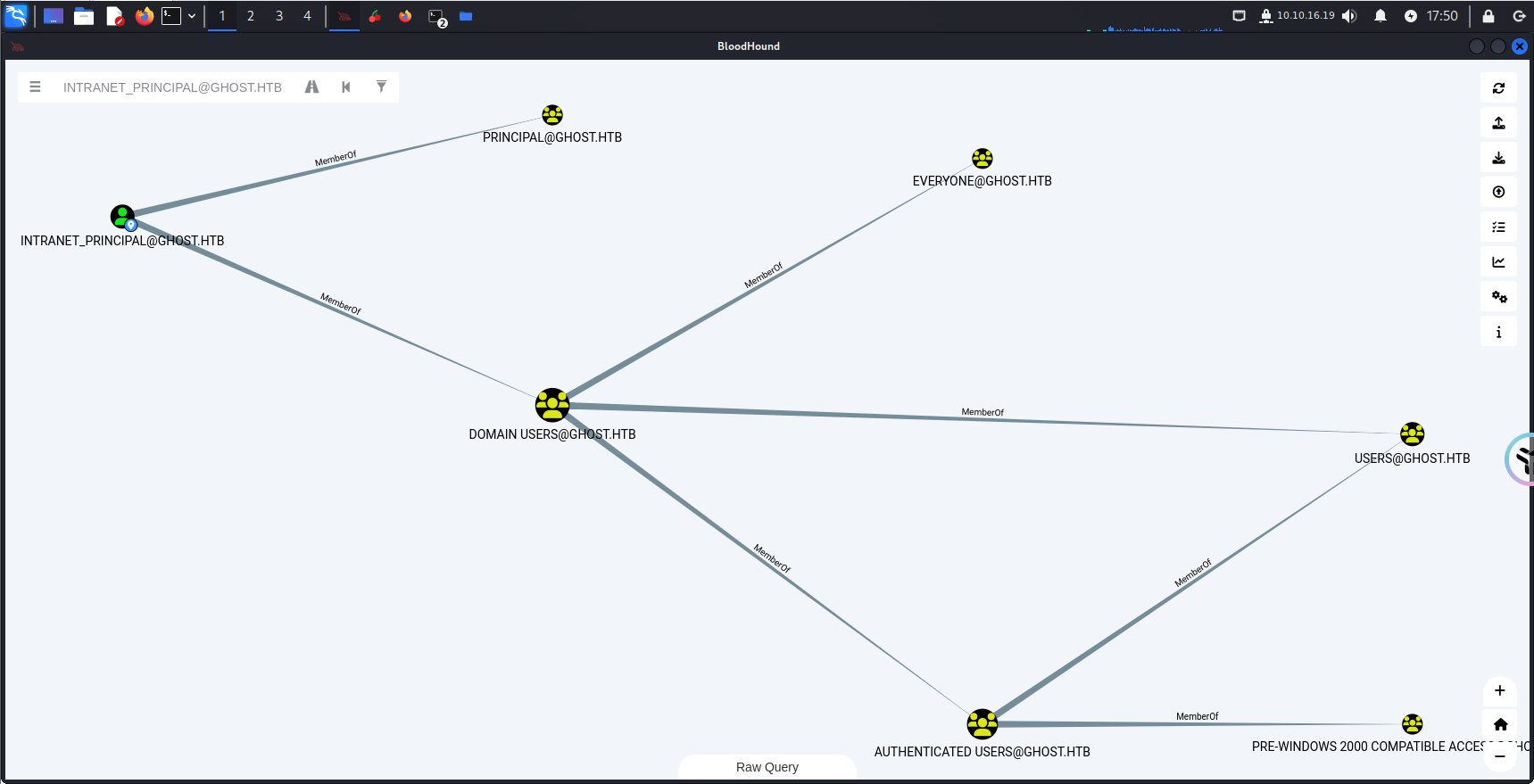Image resolution: width=1534 pixels, height=784 pixels.
Task: Expand the Raw Query panel
Action: coord(767,767)
